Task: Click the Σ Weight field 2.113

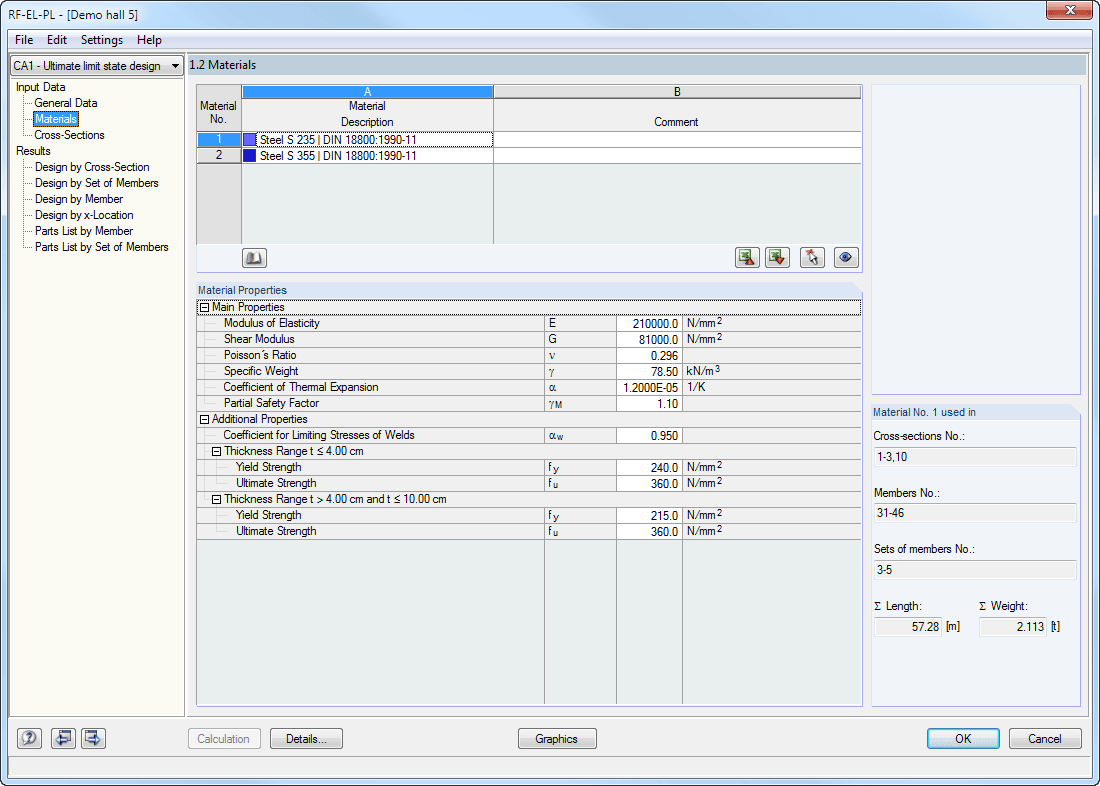Action: 1012,627
